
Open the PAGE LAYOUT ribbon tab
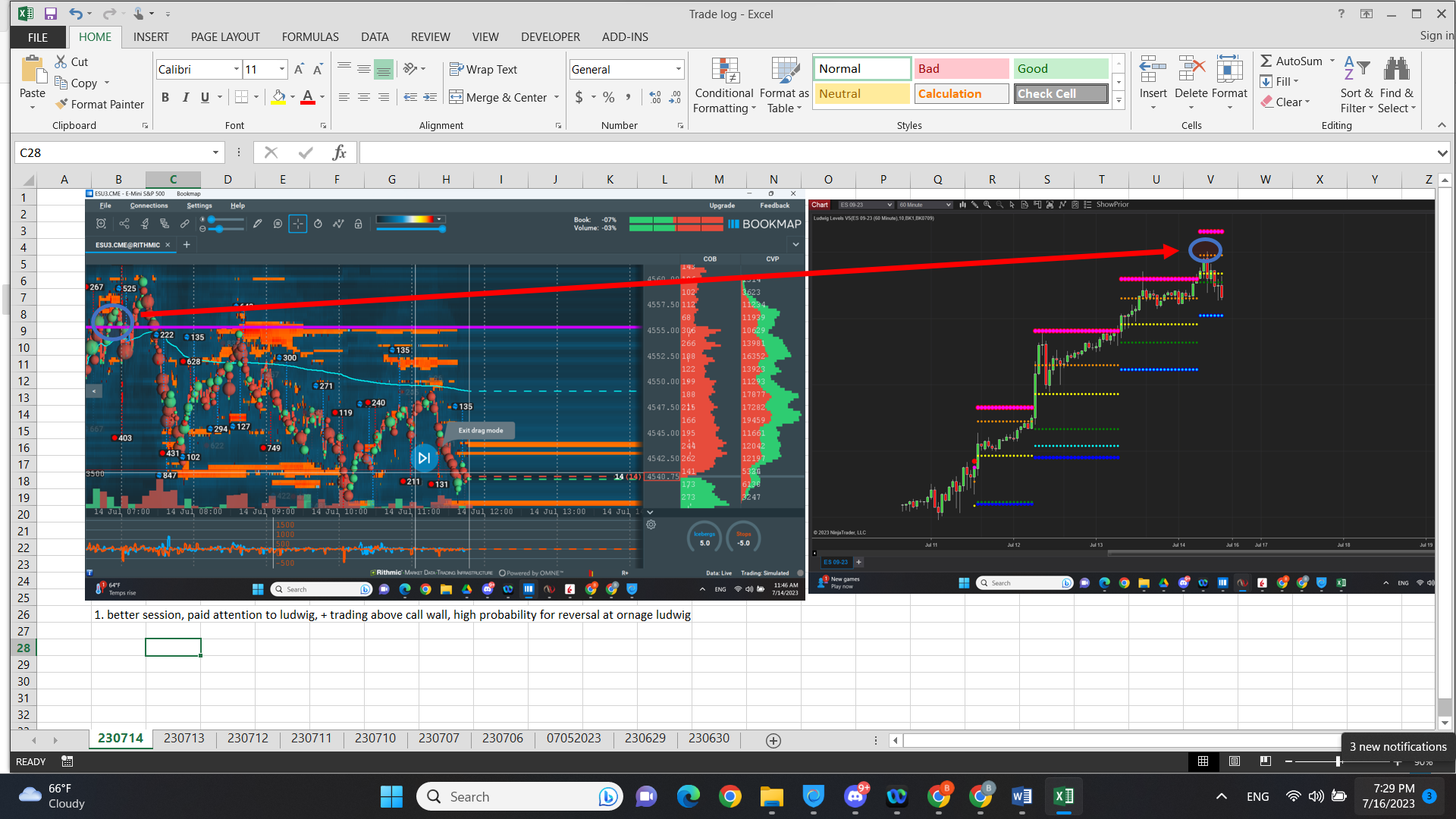click(x=225, y=36)
